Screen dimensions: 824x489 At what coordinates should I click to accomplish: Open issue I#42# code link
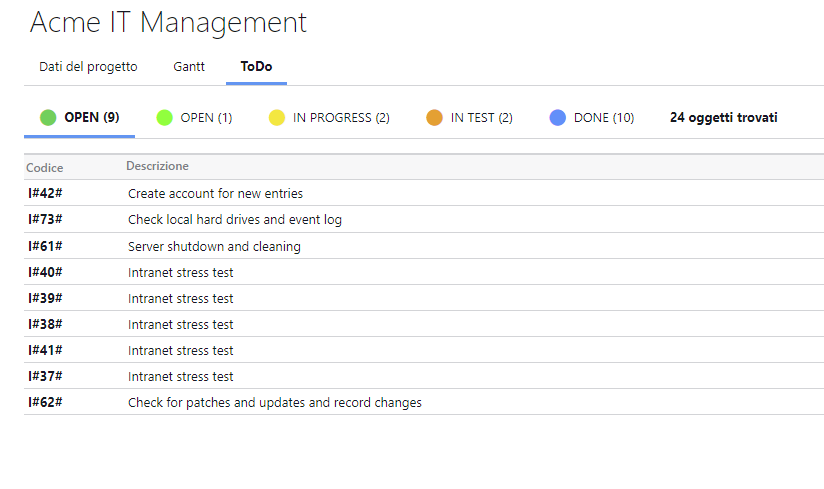(45, 193)
